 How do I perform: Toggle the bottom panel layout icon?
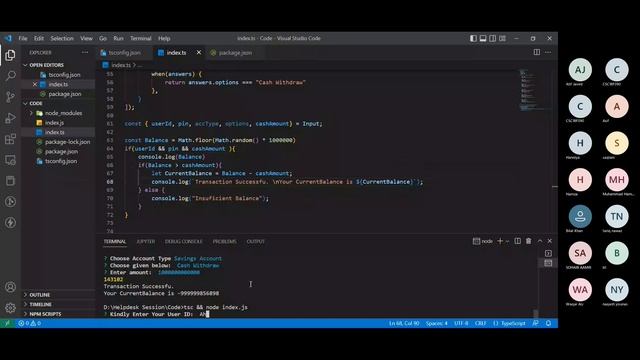tap(483, 38)
